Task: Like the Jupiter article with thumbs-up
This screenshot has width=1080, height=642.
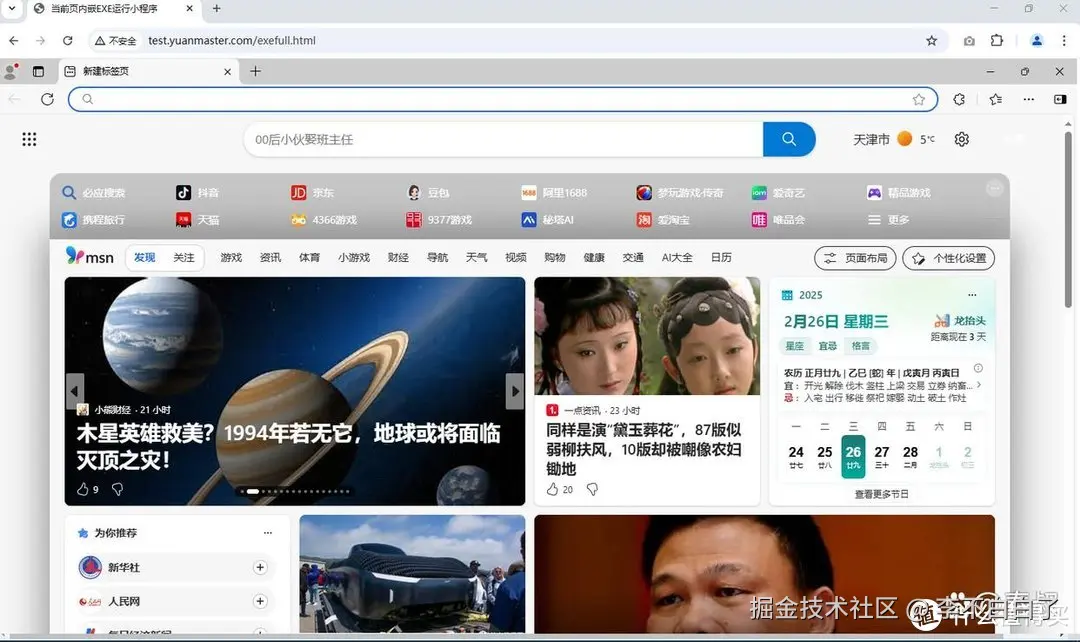Action: coord(85,489)
